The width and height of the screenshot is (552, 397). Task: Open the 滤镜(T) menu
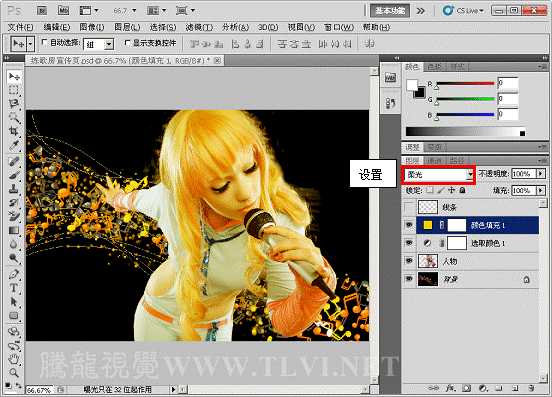[199, 27]
